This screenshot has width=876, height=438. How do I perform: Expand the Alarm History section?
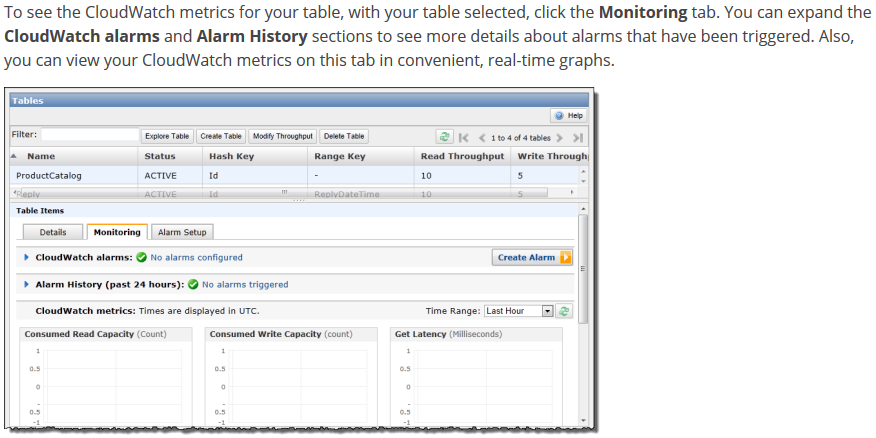pos(26,284)
